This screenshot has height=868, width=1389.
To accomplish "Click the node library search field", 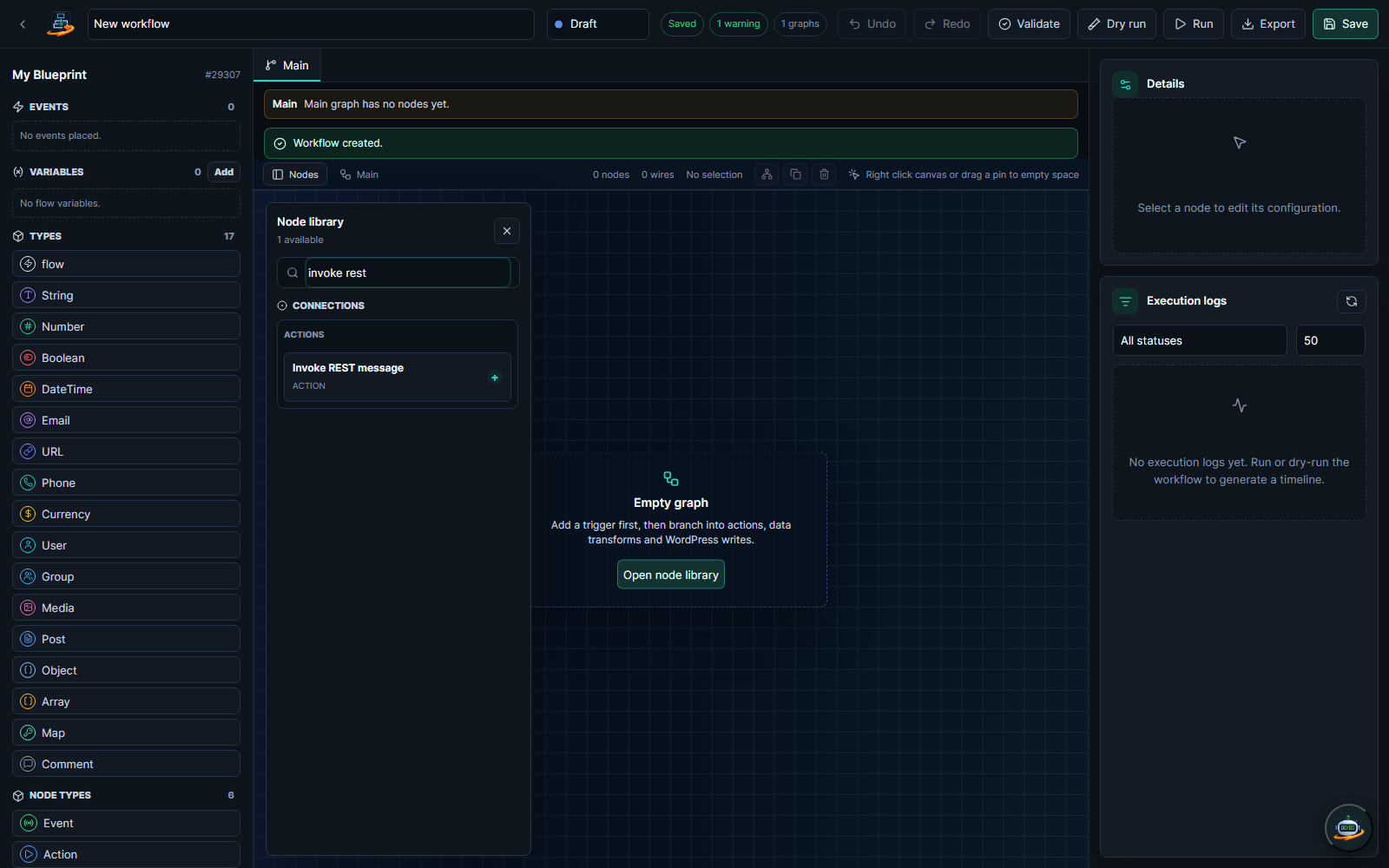I will coord(408,273).
